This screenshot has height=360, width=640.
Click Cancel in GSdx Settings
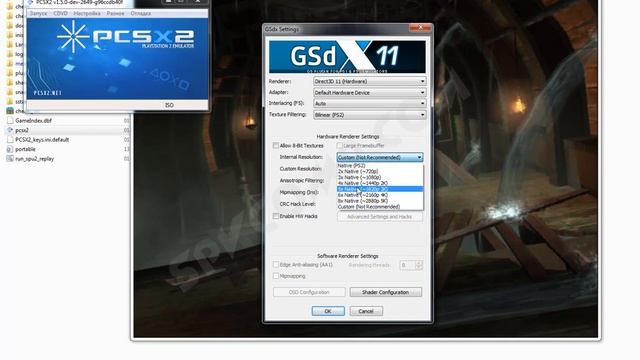366,311
